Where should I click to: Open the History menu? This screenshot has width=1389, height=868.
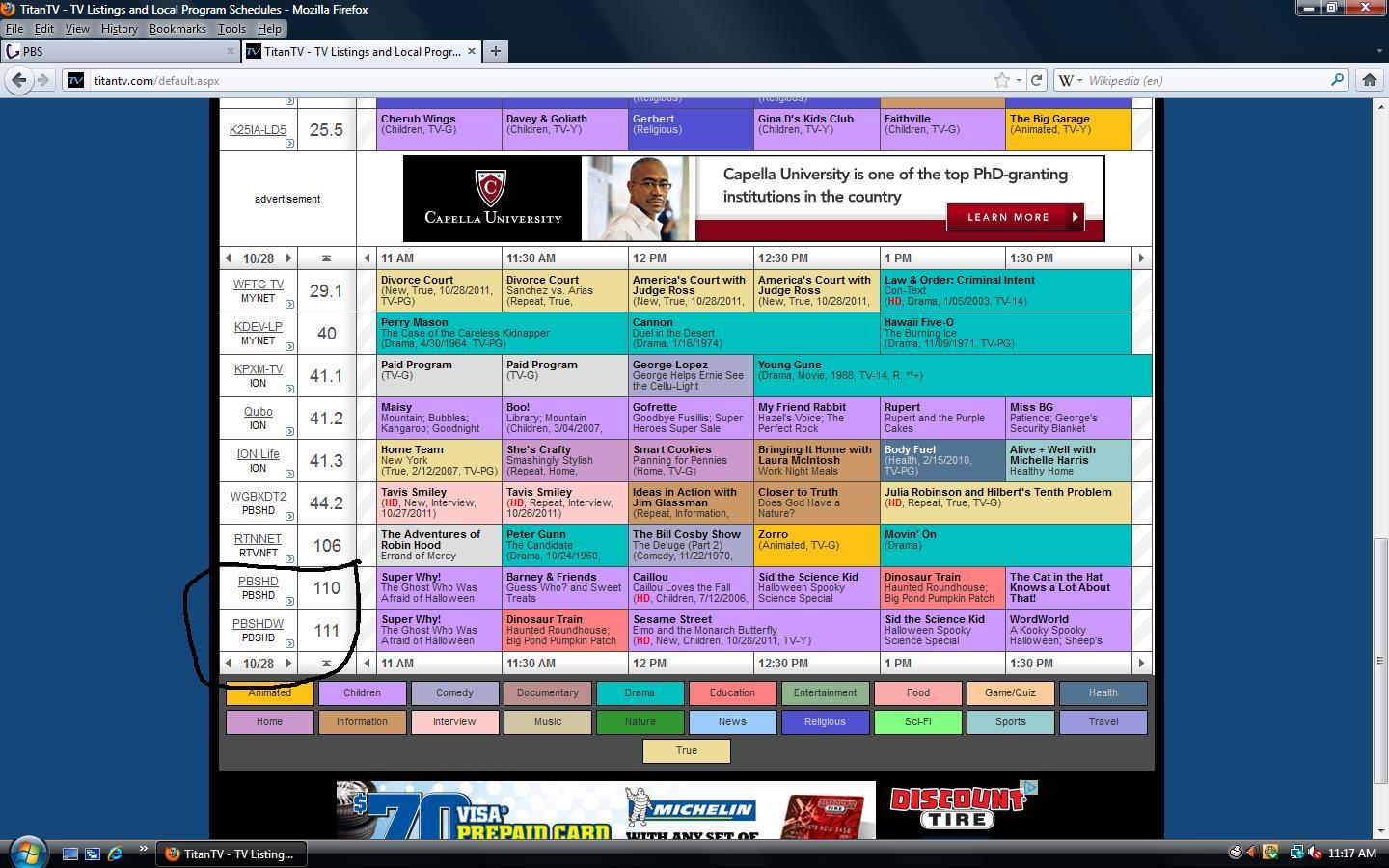click(x=119, y=29)
